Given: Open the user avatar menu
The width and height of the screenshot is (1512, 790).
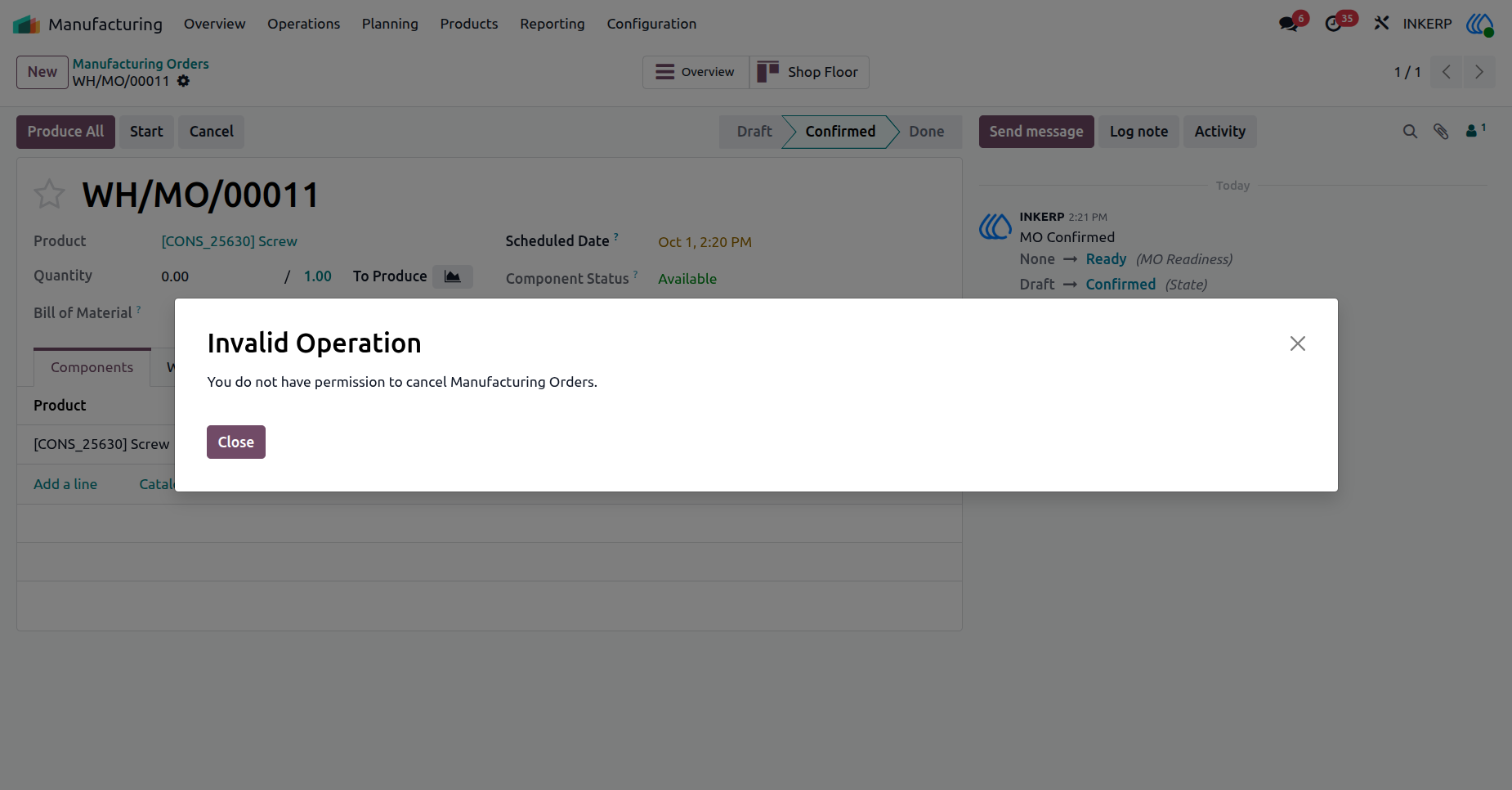Looking at the screenshot, I should [1480, 24].
